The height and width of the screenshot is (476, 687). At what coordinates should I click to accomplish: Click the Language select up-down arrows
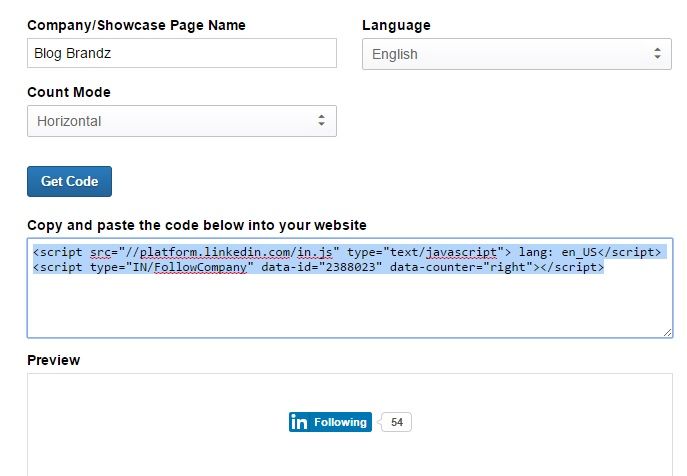pyautogui.click(x=657, y=54)
